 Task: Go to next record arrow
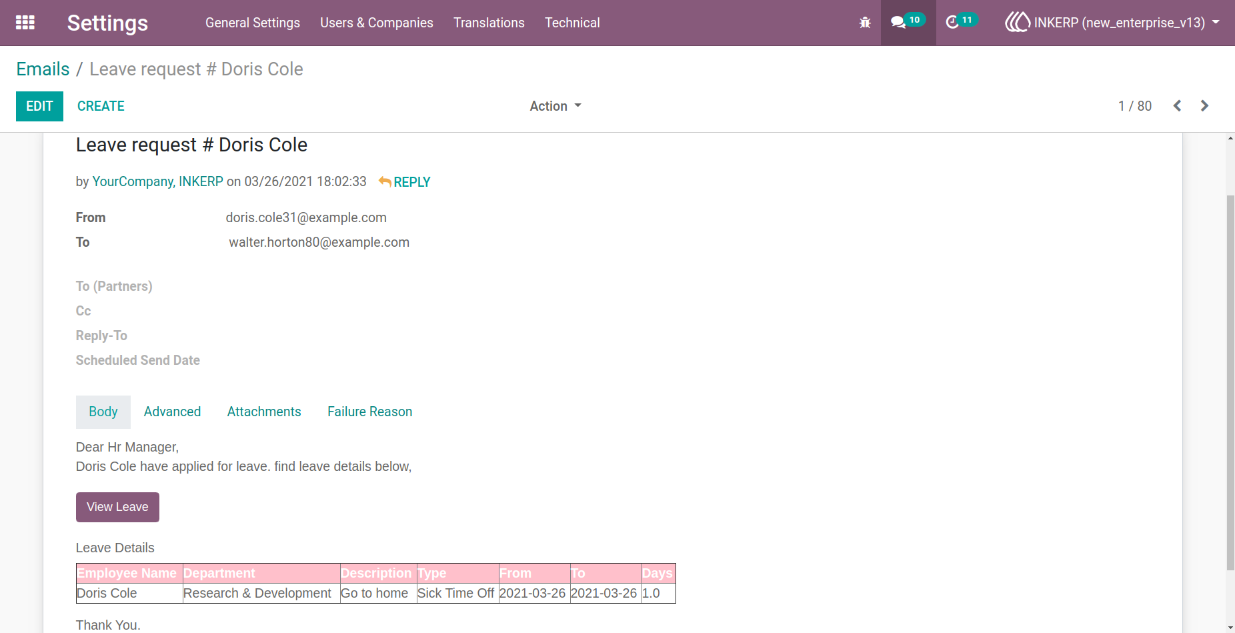(x=1205, y=106)
